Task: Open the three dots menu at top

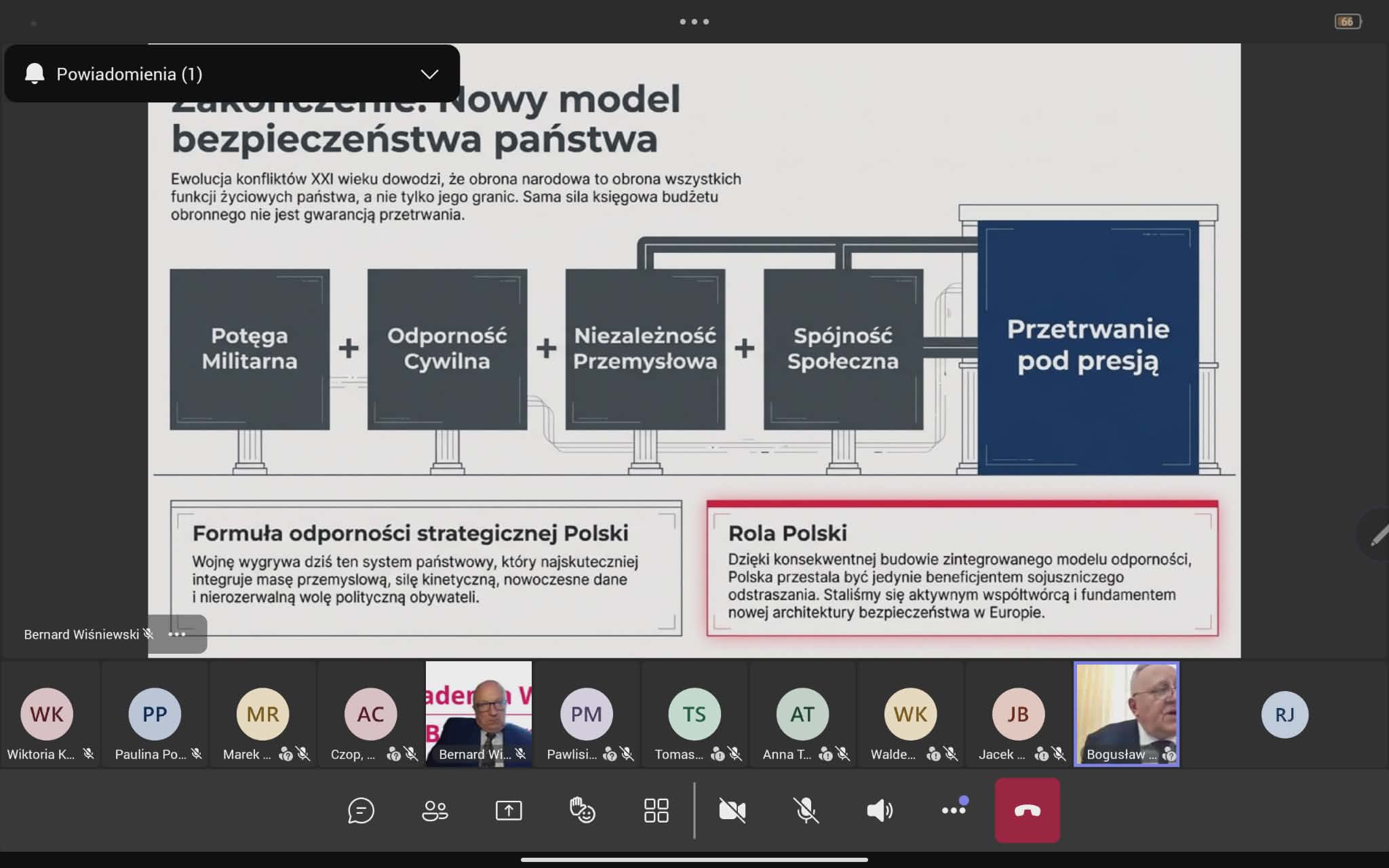Action: click(694, 22)
